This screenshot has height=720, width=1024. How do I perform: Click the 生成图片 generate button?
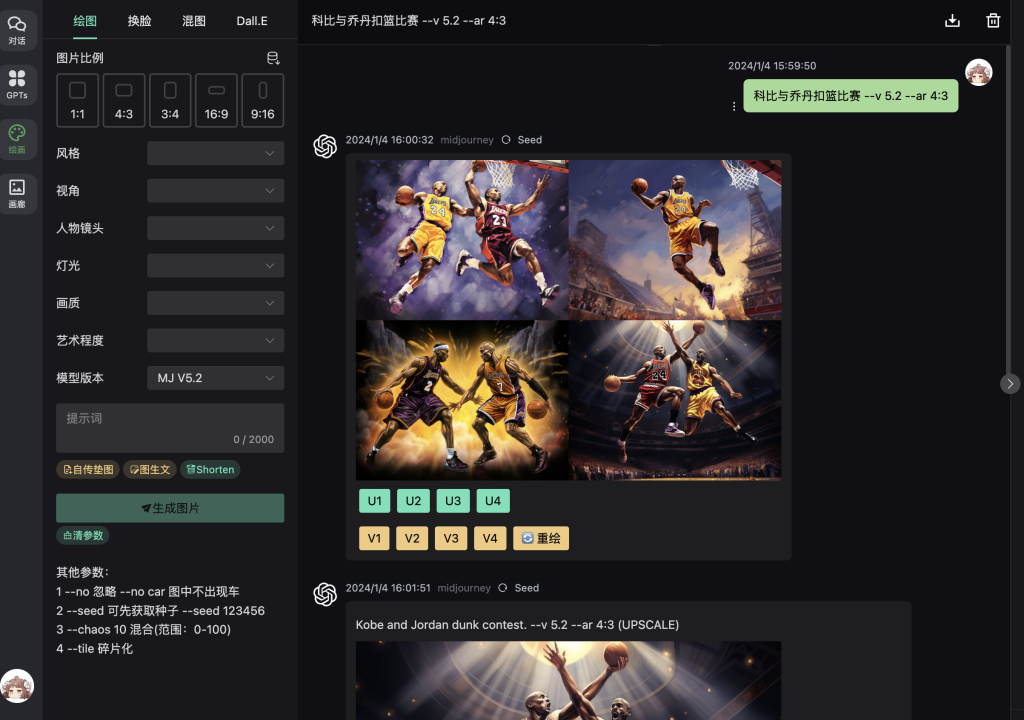point(169,507)
